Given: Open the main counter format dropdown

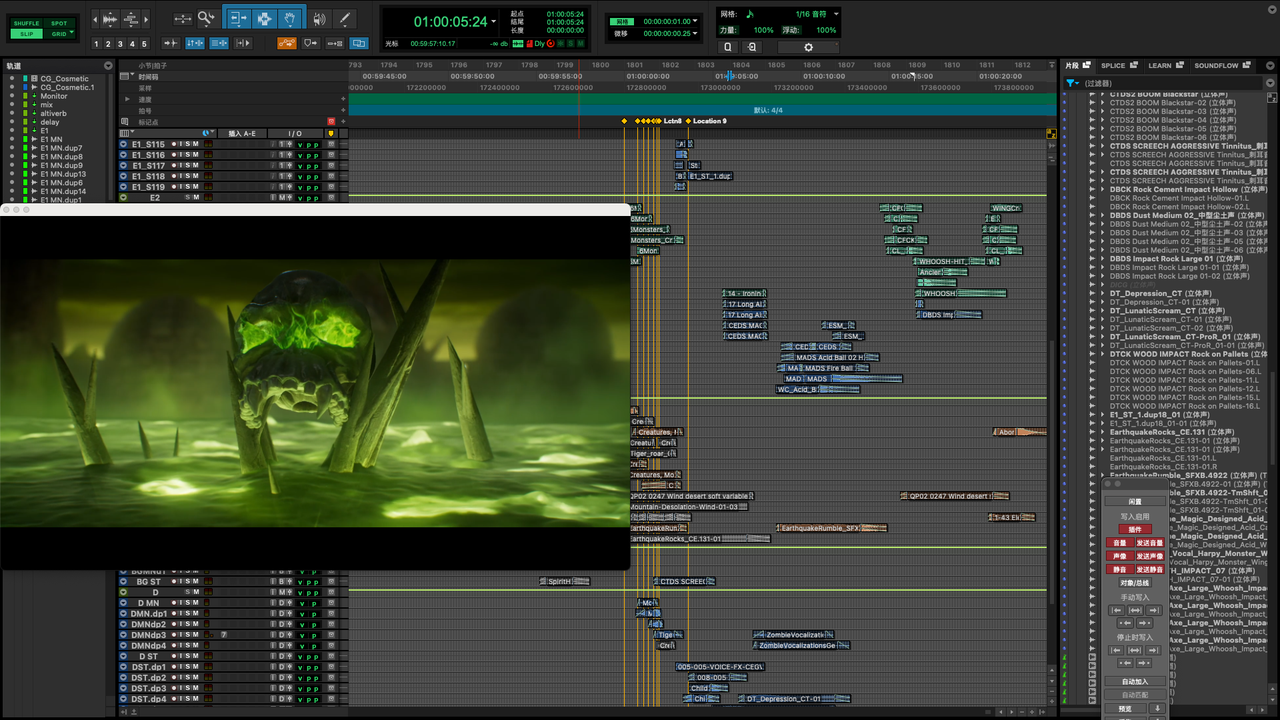Looking at the screenshot, I should (493, 22).
